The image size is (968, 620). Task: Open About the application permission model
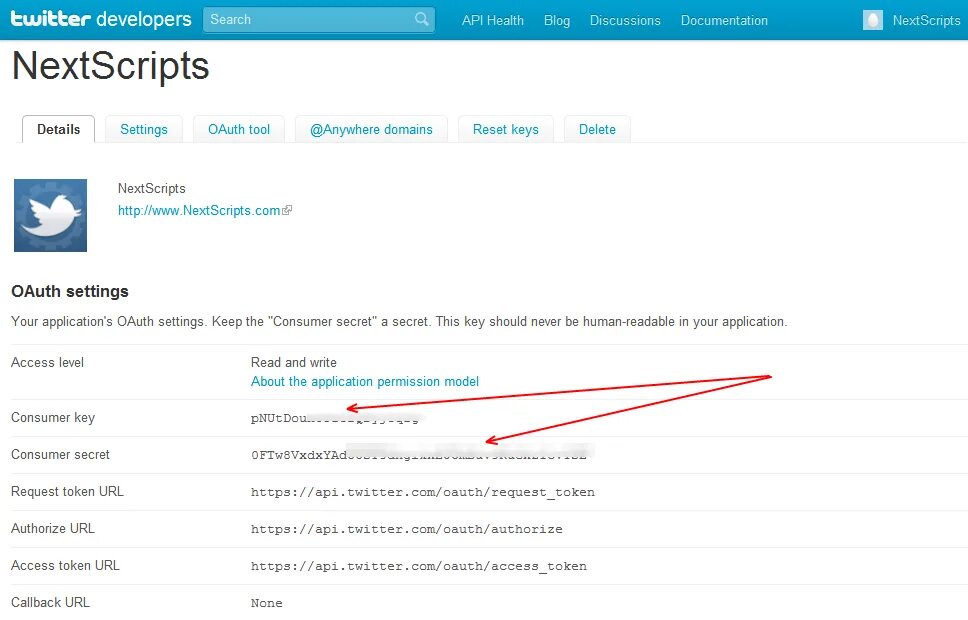tap(365, 382)
